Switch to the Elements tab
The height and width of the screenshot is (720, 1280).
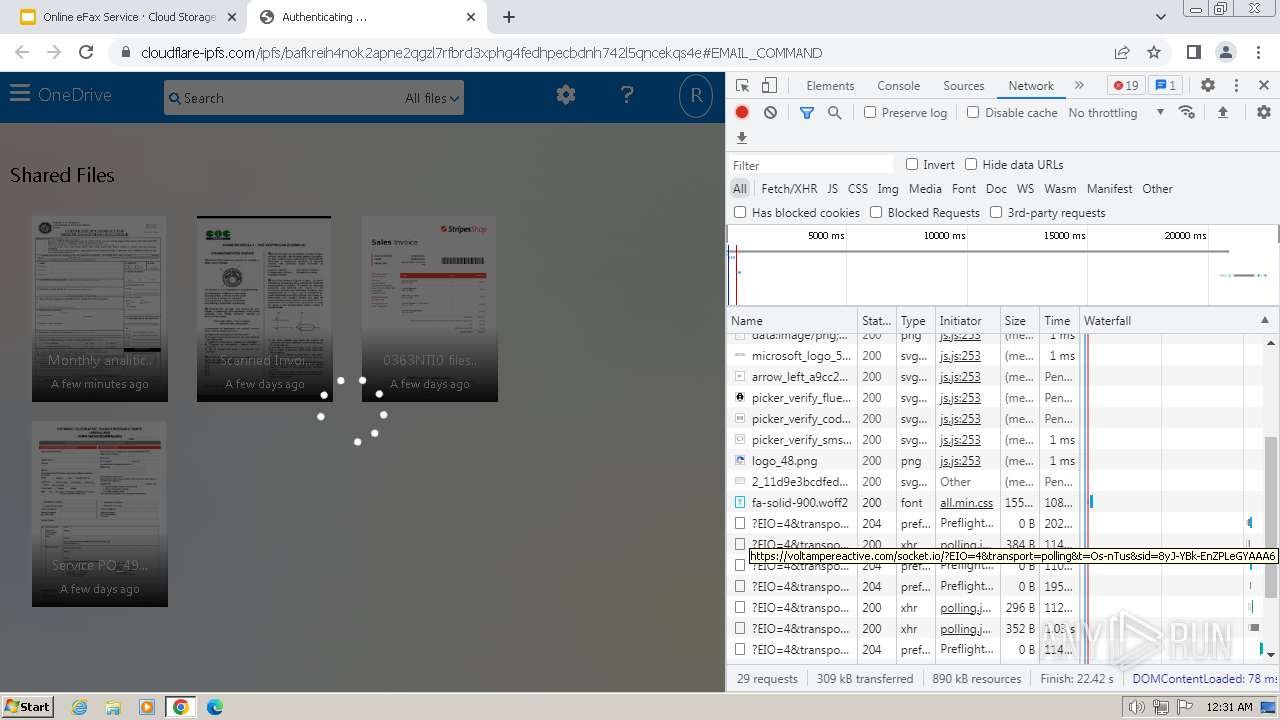tap(830, 86)
